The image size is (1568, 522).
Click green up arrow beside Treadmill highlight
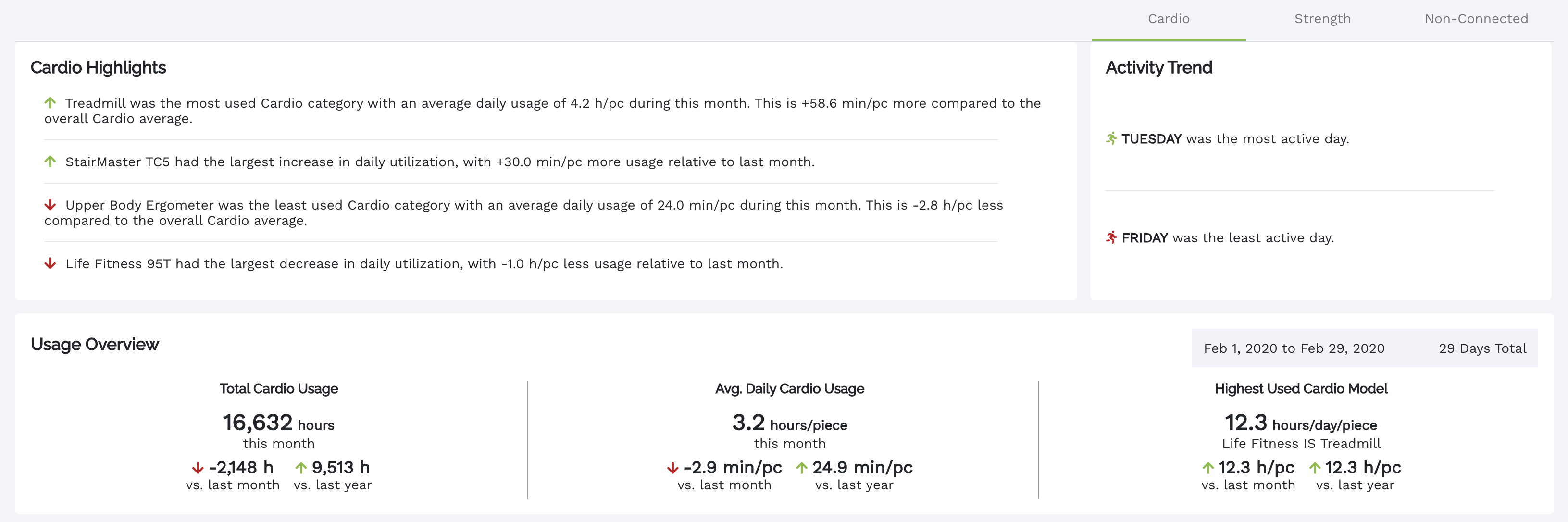(x=50, y=103)
